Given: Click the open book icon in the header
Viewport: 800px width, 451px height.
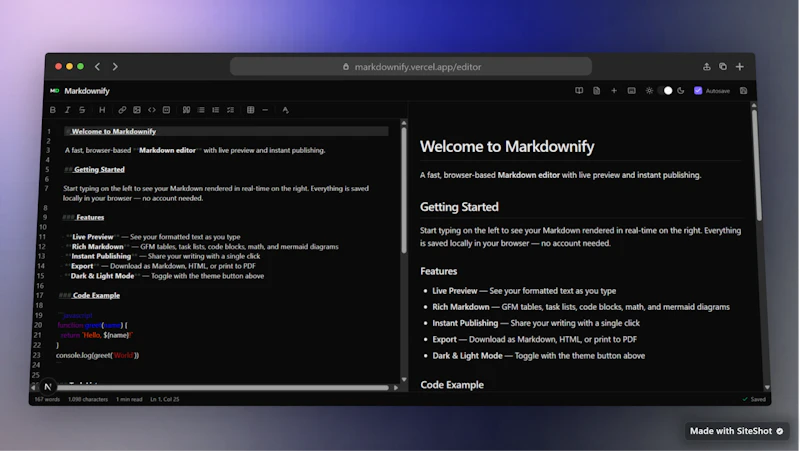Looking at the screenshot, I should (x=579, y=91).
